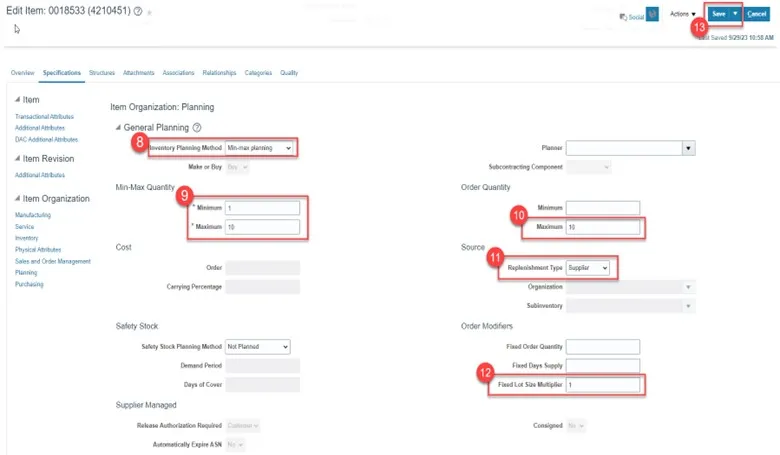
Task: Click the Save button
Action: point(719,14)
